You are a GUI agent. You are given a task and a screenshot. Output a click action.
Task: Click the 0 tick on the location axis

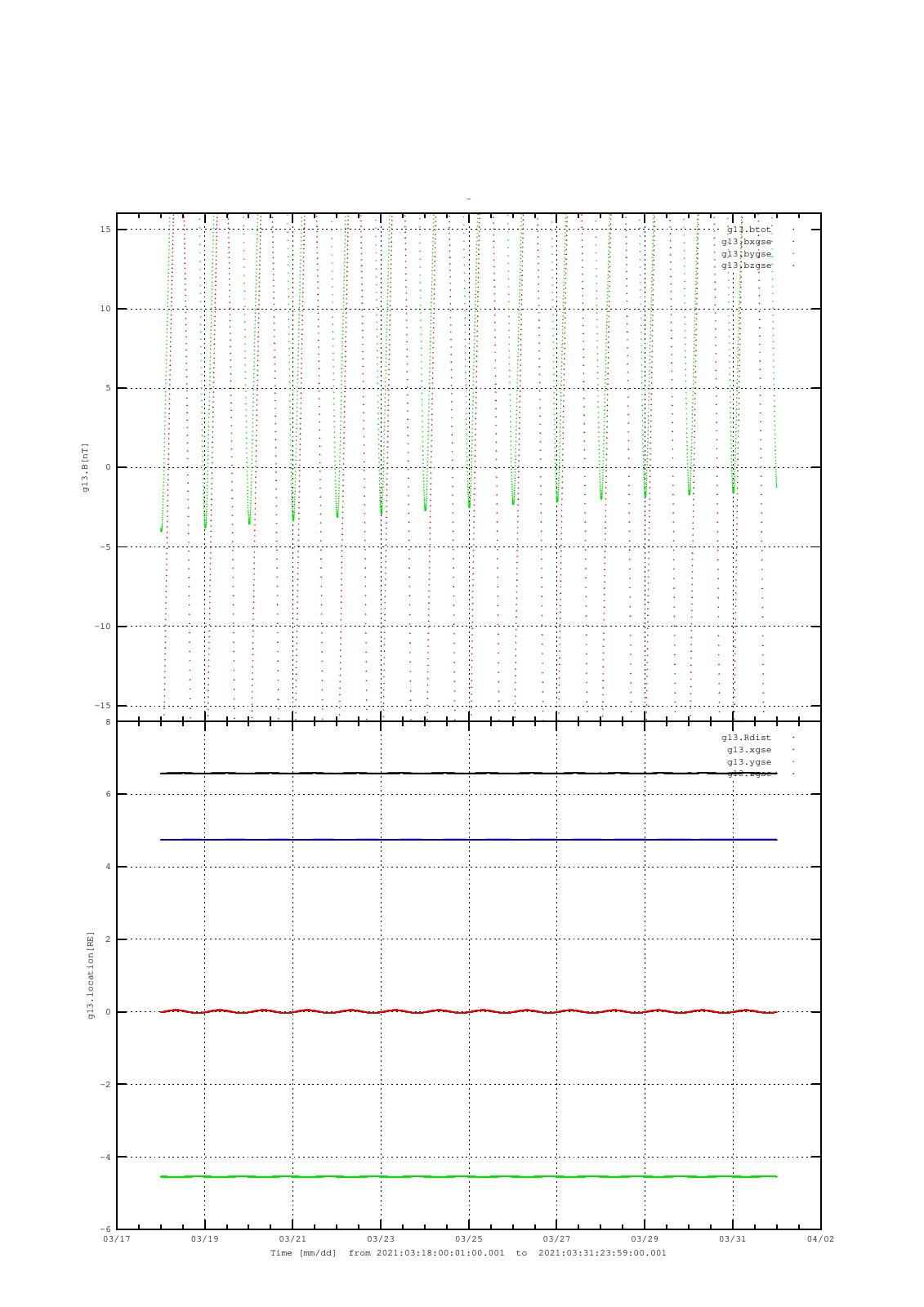click(108, 1012)
